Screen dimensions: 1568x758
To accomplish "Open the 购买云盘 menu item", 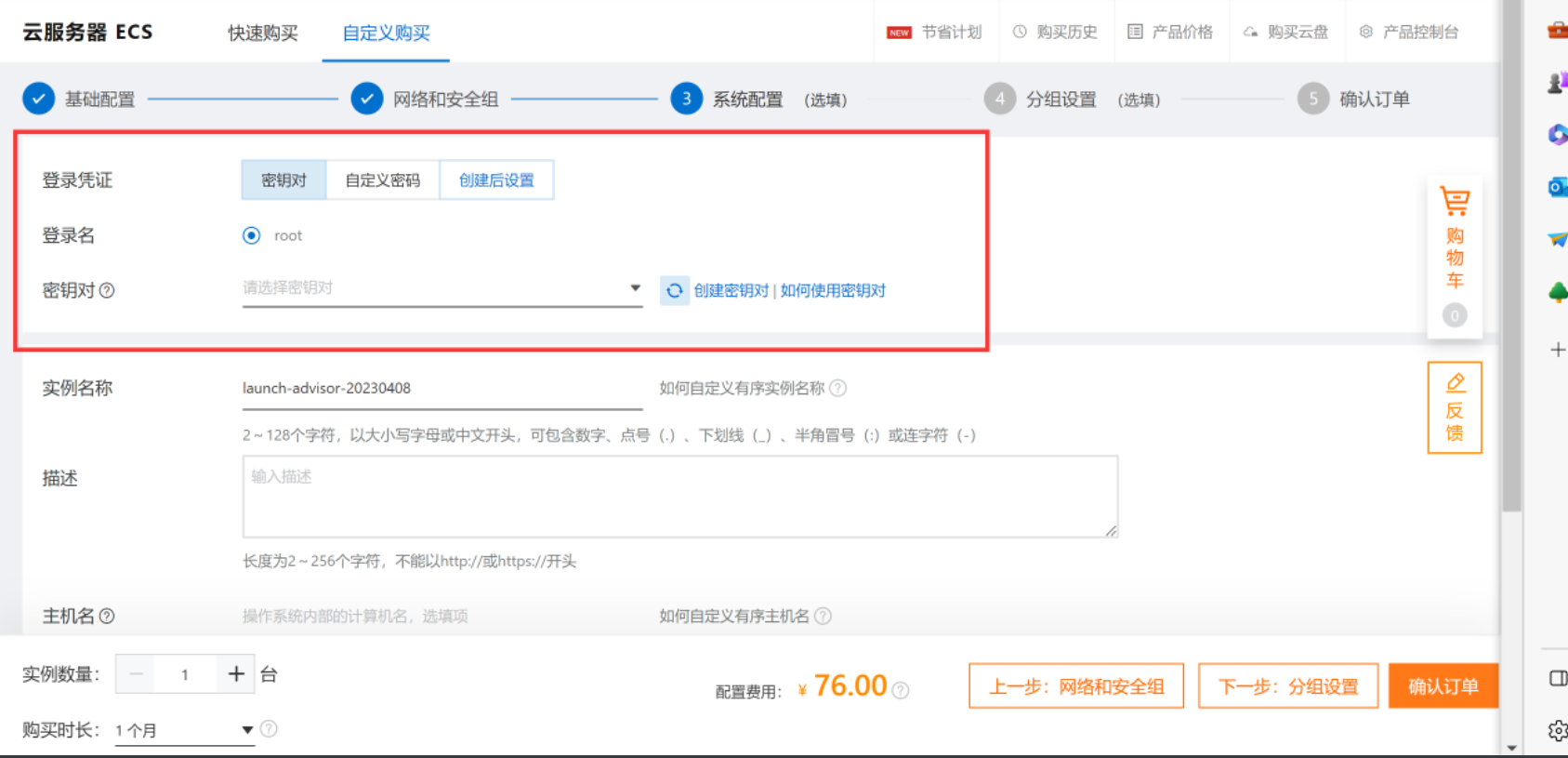I will click(1286, 32).
